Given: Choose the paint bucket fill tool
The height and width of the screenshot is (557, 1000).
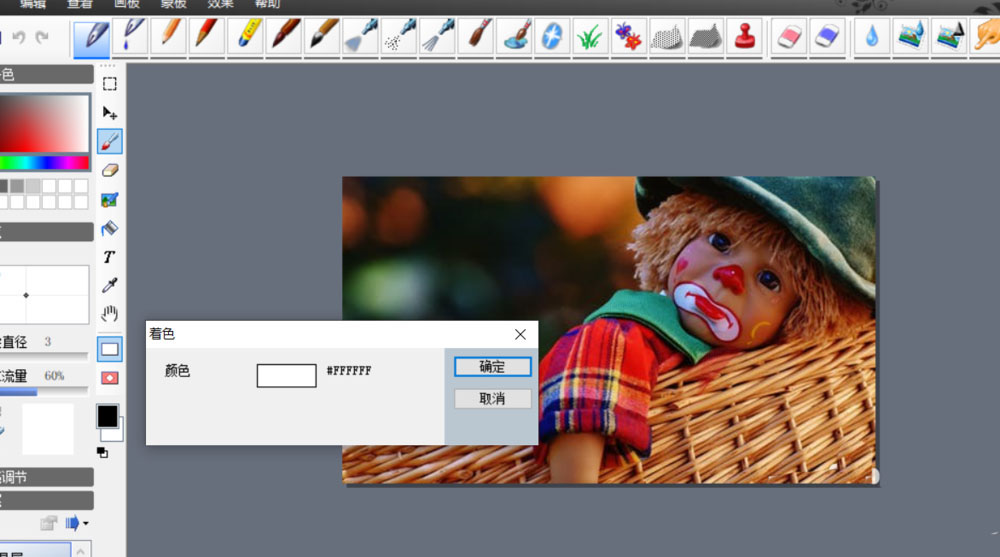Looking at the screenshot, I should click(x=110, y=228).
